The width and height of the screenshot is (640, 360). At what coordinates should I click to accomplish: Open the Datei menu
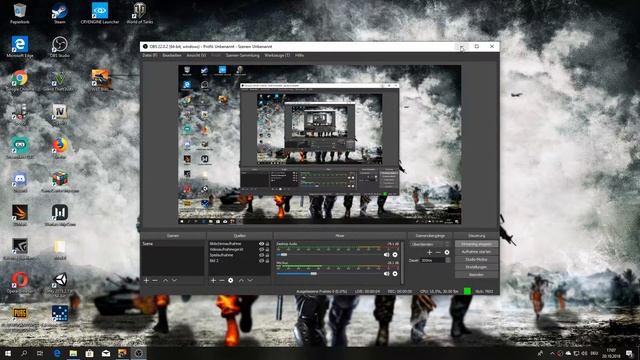pyautogui.click(x=150, y=55)
